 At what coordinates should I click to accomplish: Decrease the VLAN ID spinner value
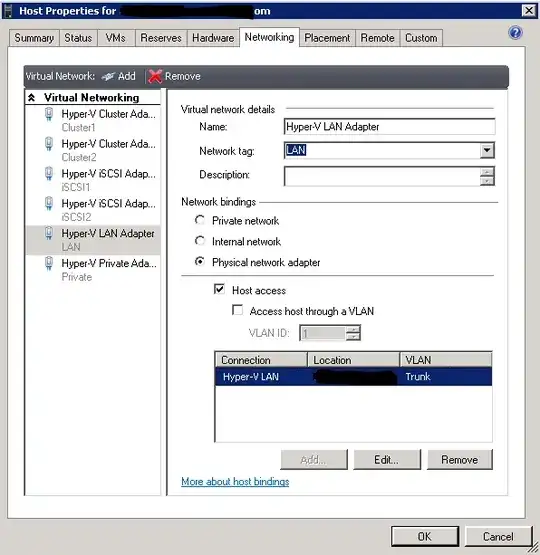click(x=353, y=336)
